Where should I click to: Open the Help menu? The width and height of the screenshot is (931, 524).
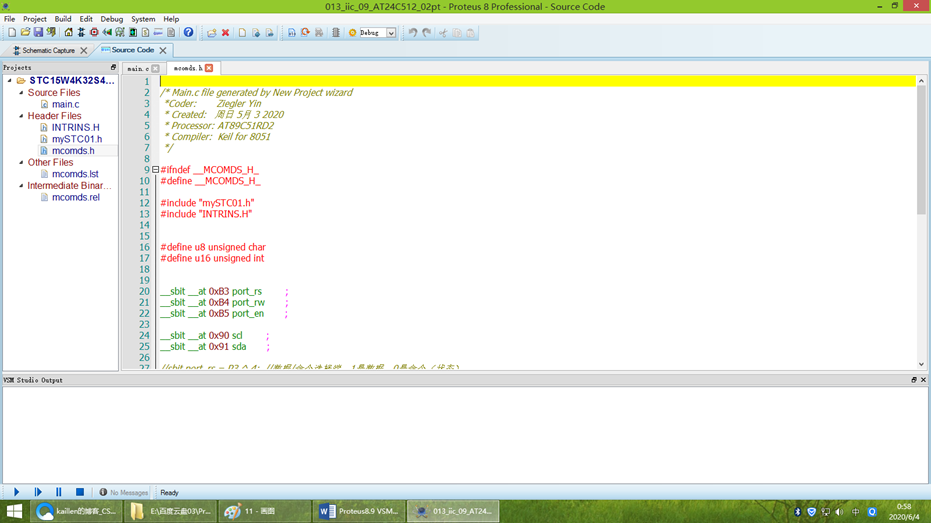point(171,19)
